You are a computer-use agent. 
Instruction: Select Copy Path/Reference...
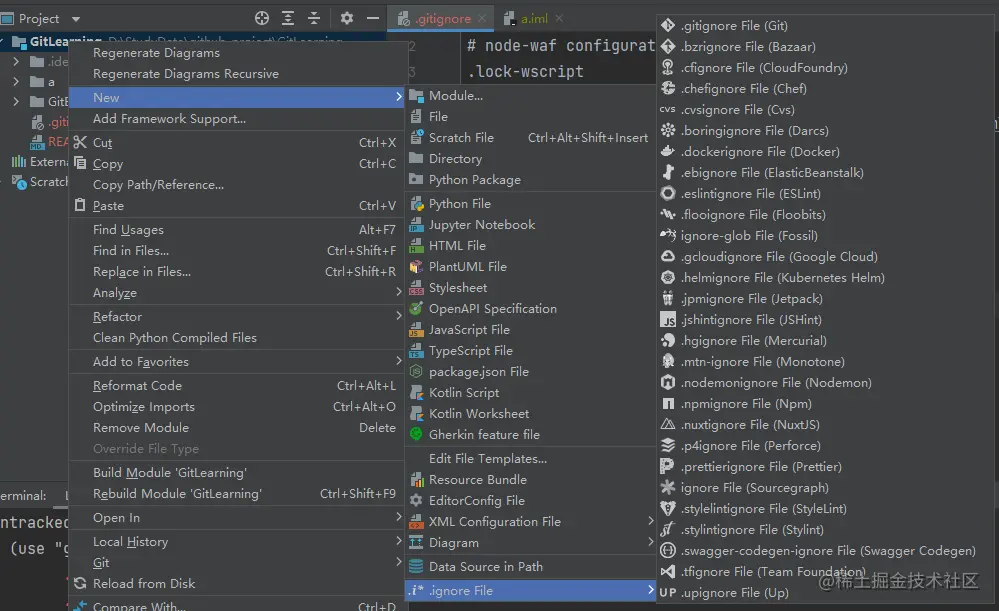tap(236, 185)
